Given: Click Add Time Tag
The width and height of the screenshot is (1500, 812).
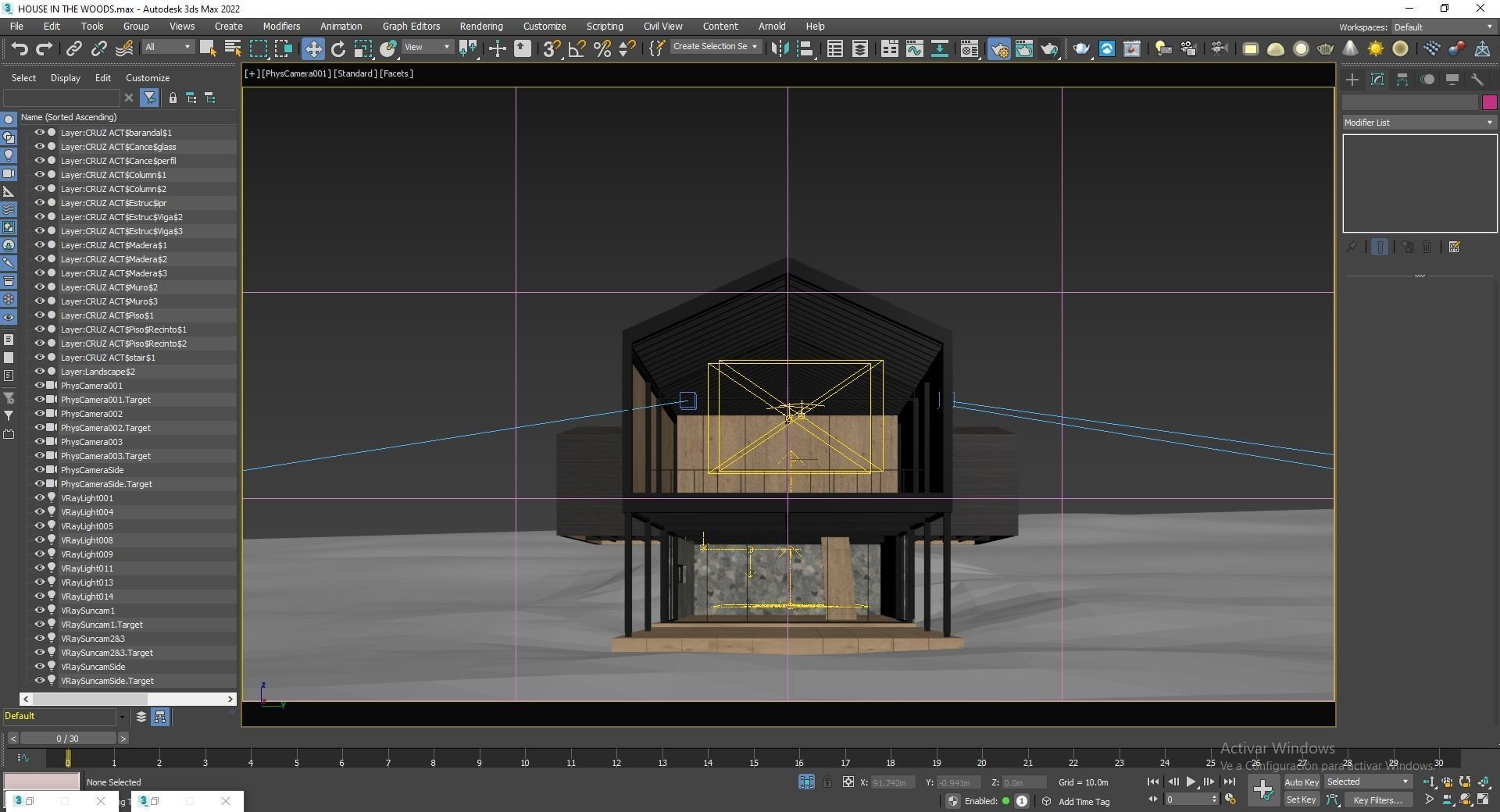Looking at the screenshot, I should click(x=1084, y=801).
